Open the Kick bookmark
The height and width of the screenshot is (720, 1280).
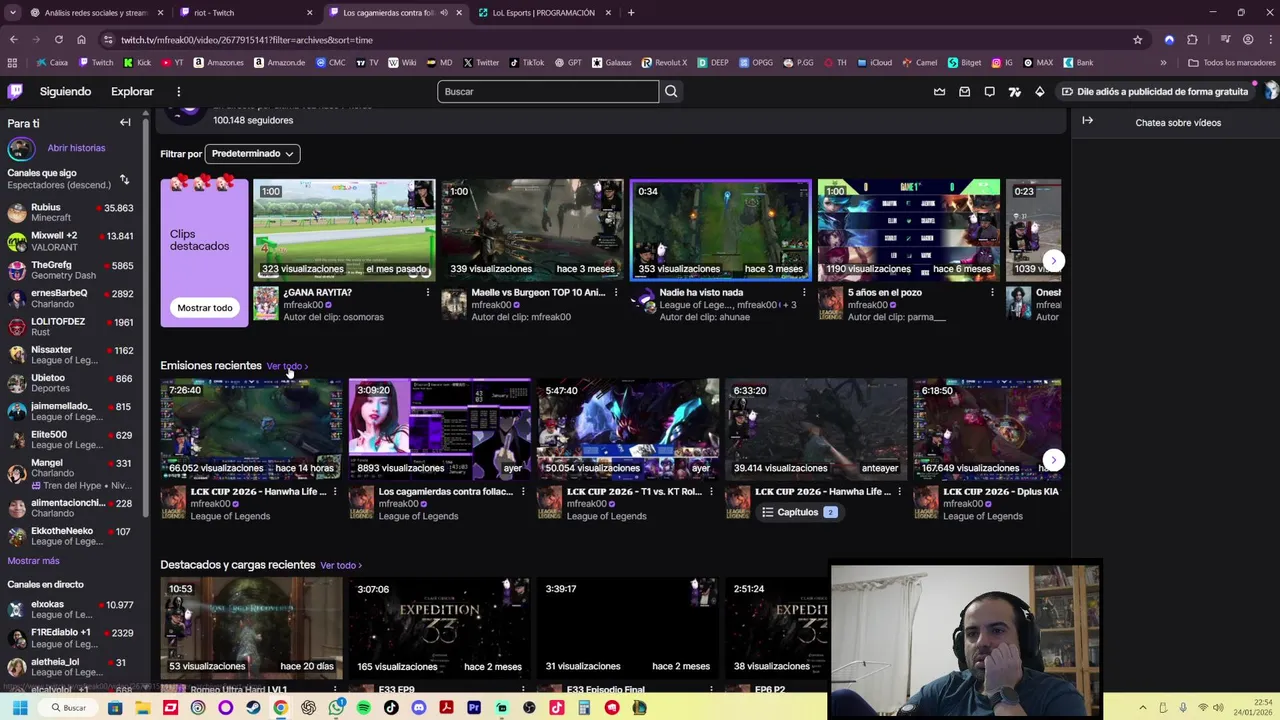click(138, 62)
